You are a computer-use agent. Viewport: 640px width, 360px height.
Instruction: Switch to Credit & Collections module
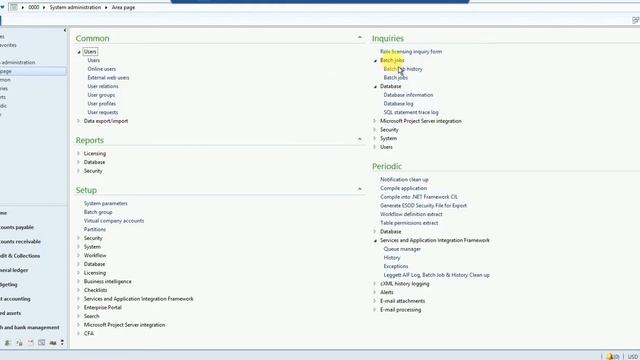click(20, 256)
